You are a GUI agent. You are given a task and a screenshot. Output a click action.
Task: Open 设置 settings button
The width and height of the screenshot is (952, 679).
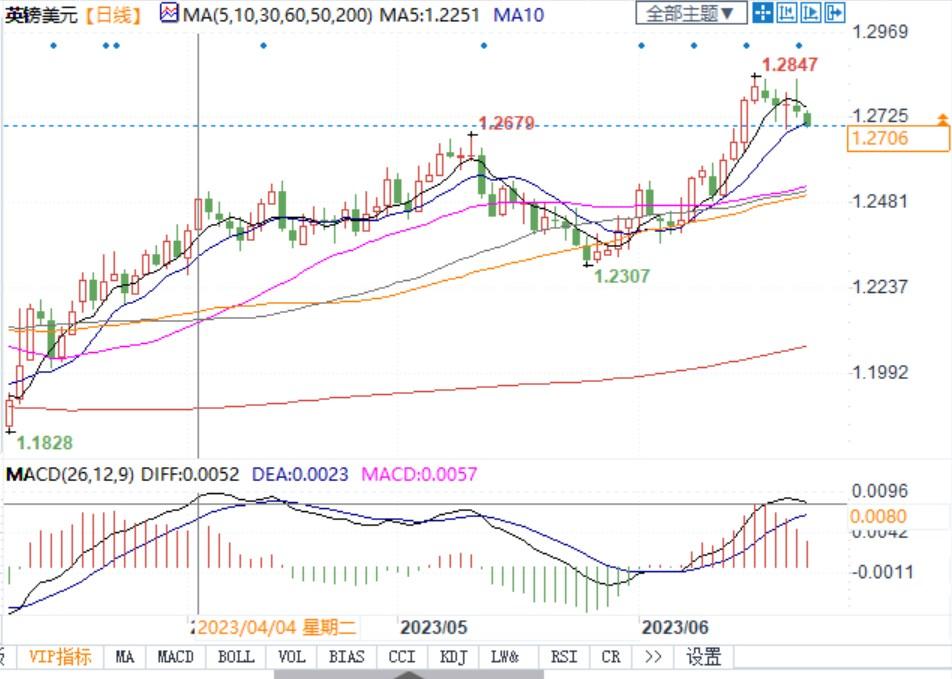[703, 657]
